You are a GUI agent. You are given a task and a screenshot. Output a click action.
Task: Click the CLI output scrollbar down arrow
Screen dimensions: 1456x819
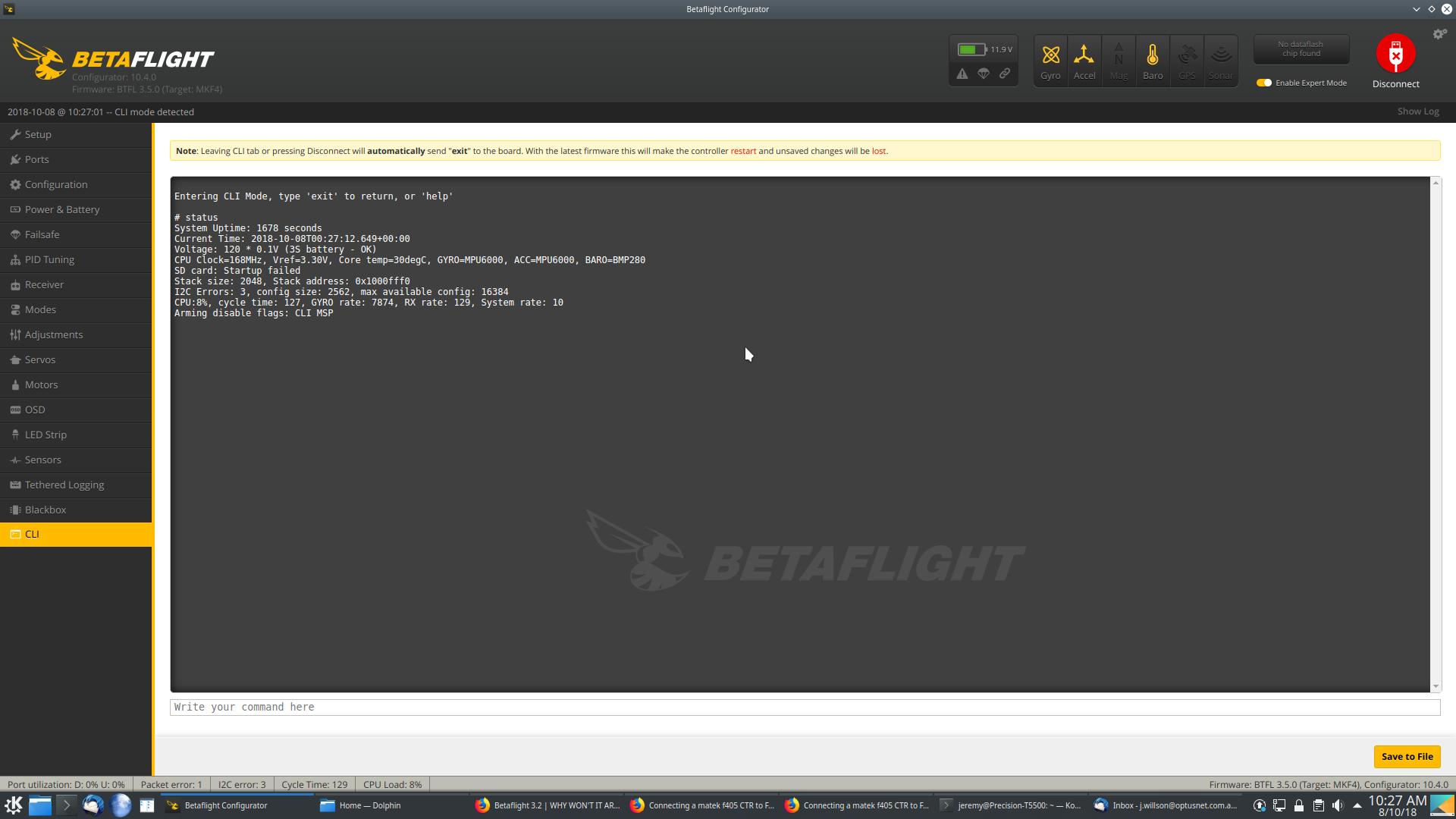point(1436,686)
